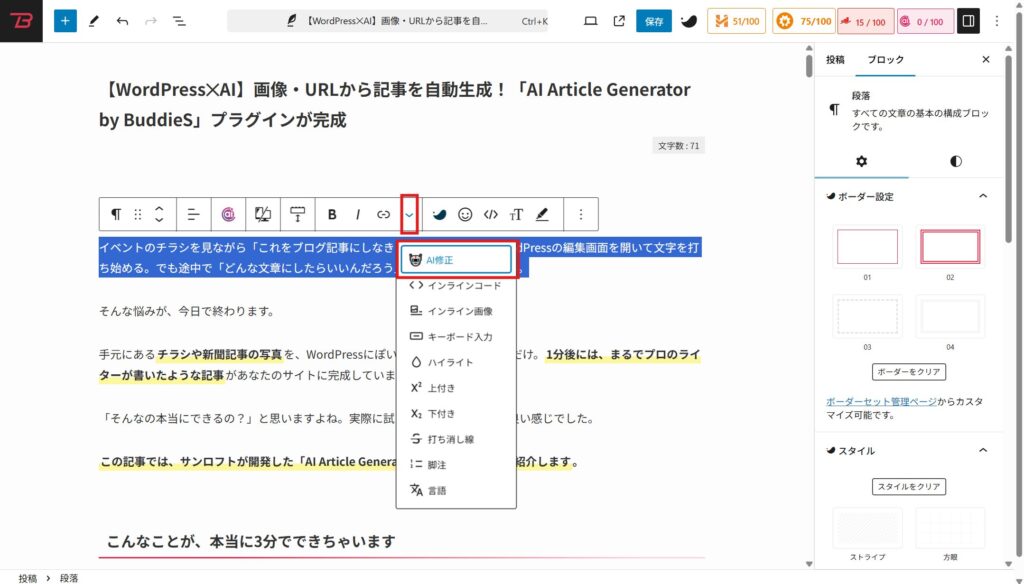Screen dimensions: 1024x584
Task: Open the ボーダーセット管理ページ link
Action: pyautogui.click(x=881, y=401)
